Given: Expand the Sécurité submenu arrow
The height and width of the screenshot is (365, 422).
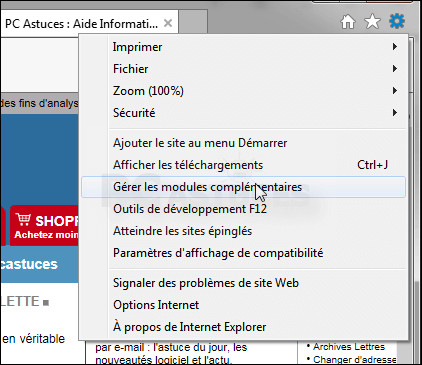Looking at the screenshot, I should point(395,113).
